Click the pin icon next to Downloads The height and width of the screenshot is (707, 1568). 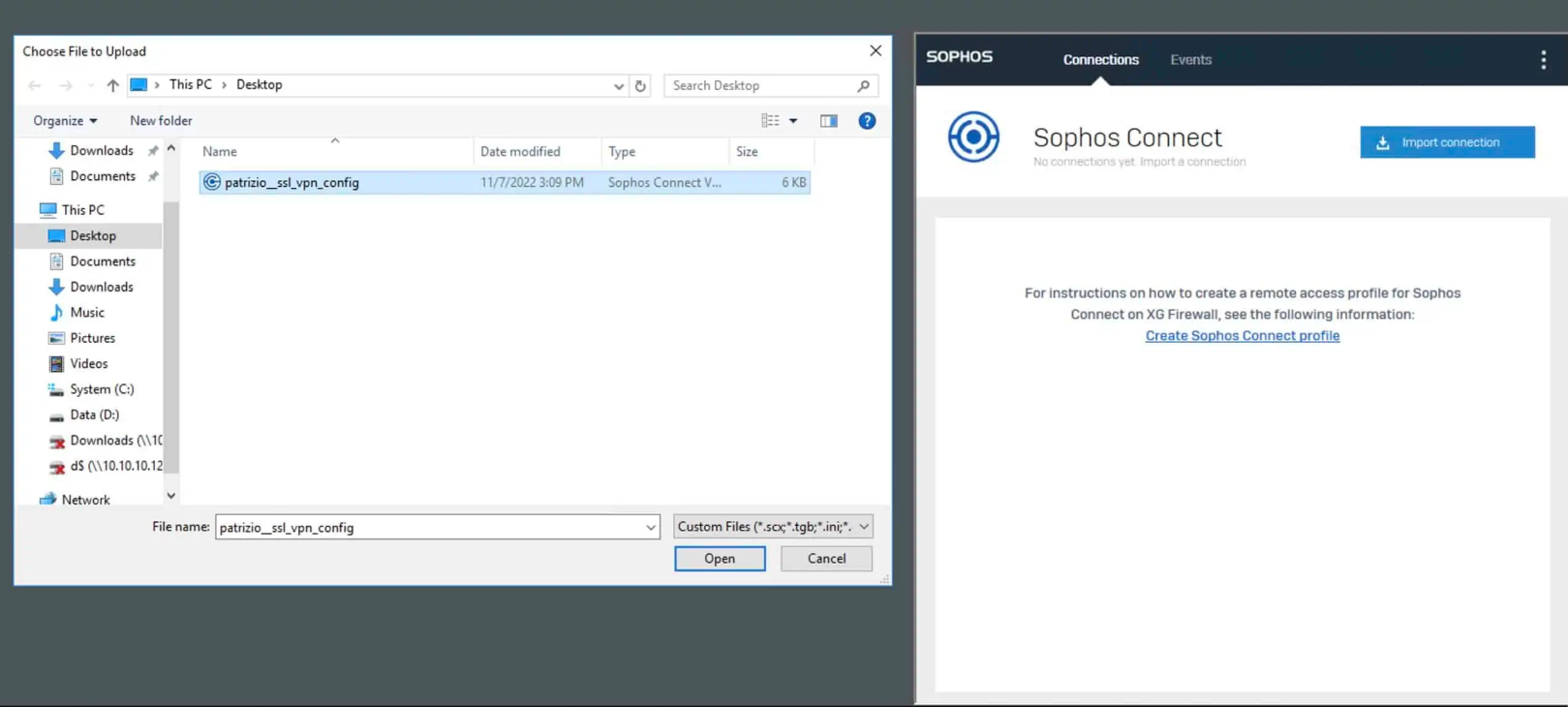click(x=153, y=150)
